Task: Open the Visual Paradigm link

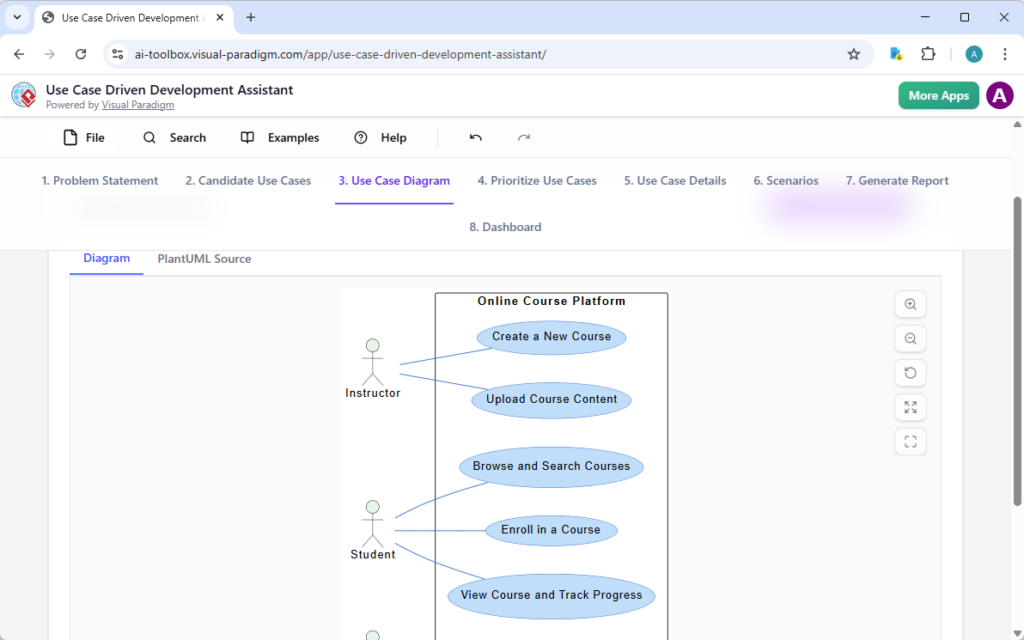Action: pos(138,105)
